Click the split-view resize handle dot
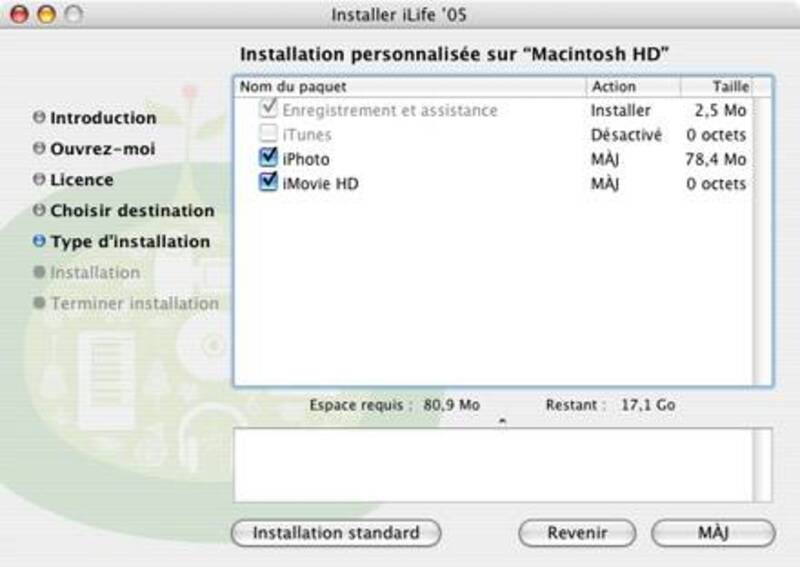The image size is (800, 567). [503, 421]
